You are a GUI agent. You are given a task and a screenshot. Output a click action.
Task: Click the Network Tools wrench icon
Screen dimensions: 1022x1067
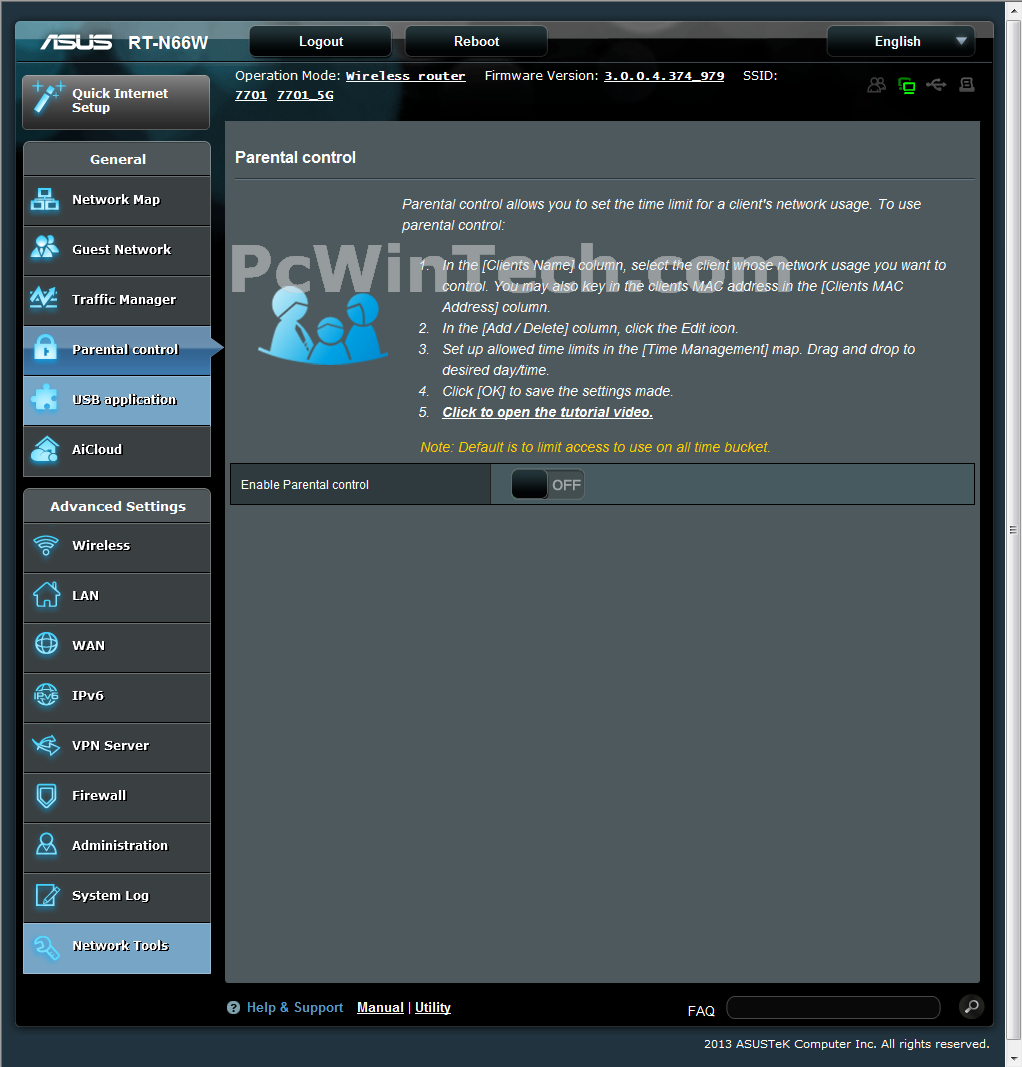(46, 947)
